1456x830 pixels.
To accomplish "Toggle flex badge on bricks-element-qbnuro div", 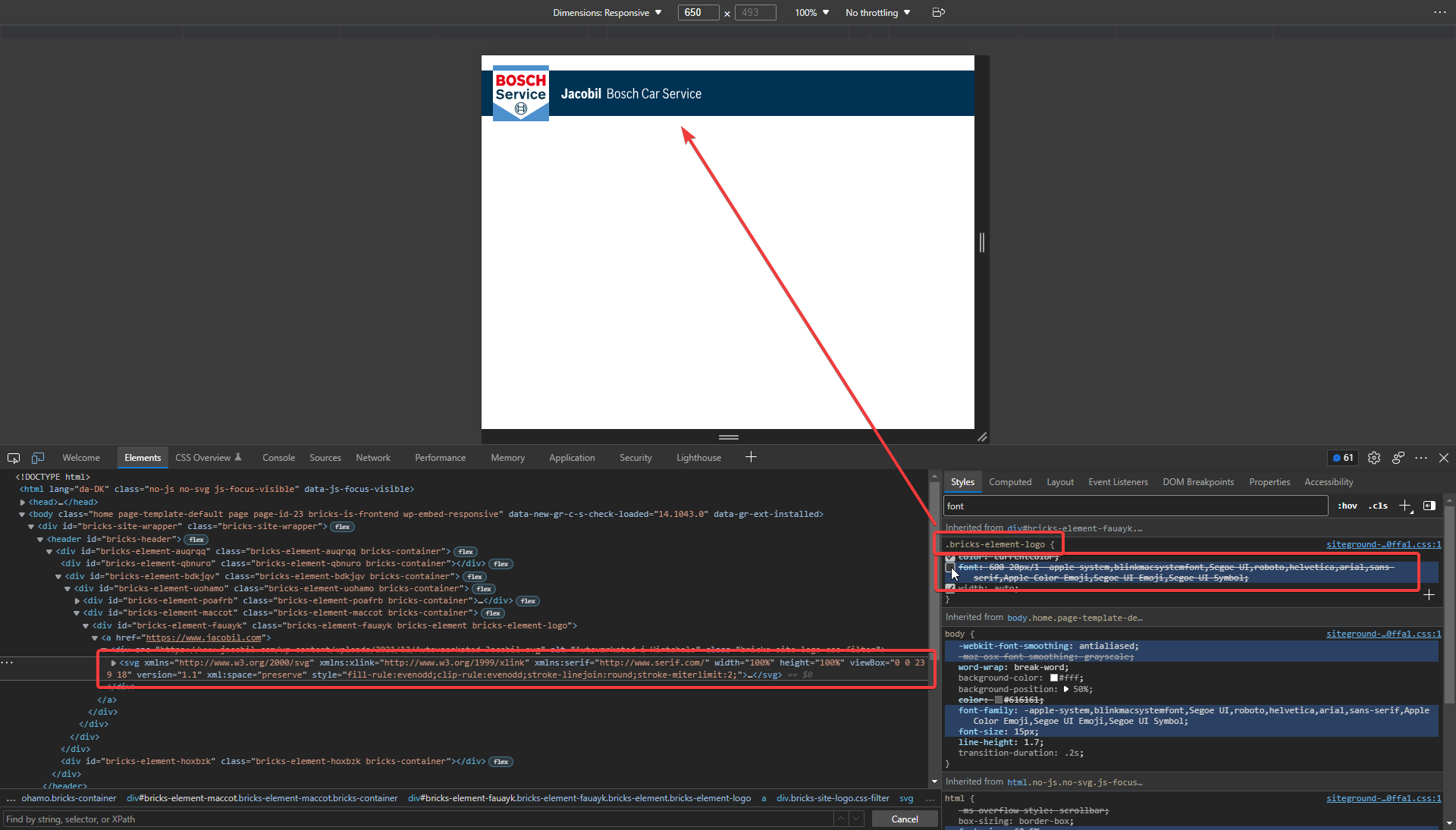I will click(x=500, y=564).
